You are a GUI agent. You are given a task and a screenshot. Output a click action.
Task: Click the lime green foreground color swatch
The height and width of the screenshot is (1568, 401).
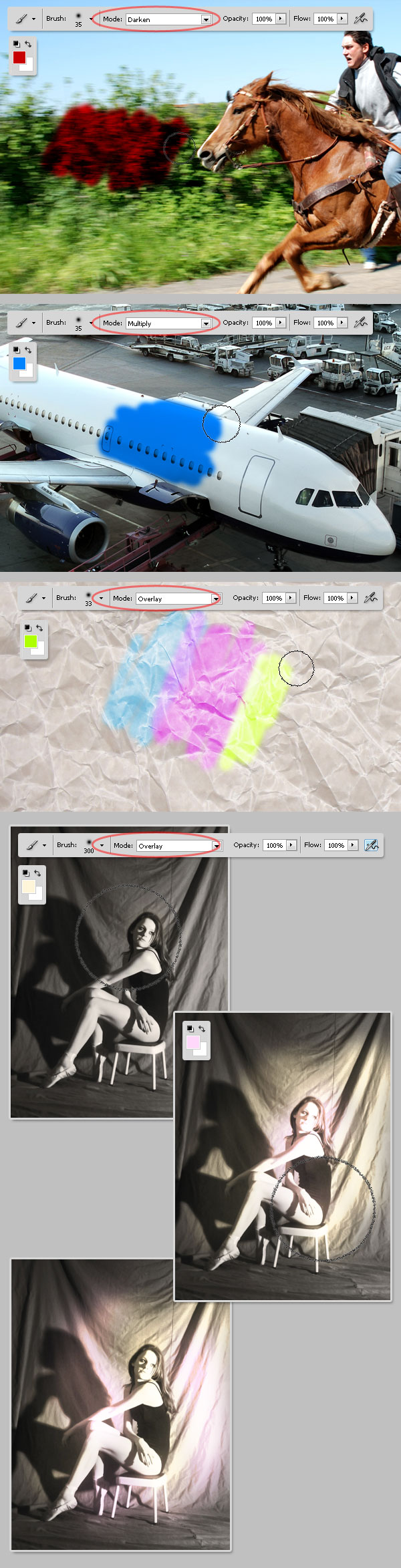31,641
